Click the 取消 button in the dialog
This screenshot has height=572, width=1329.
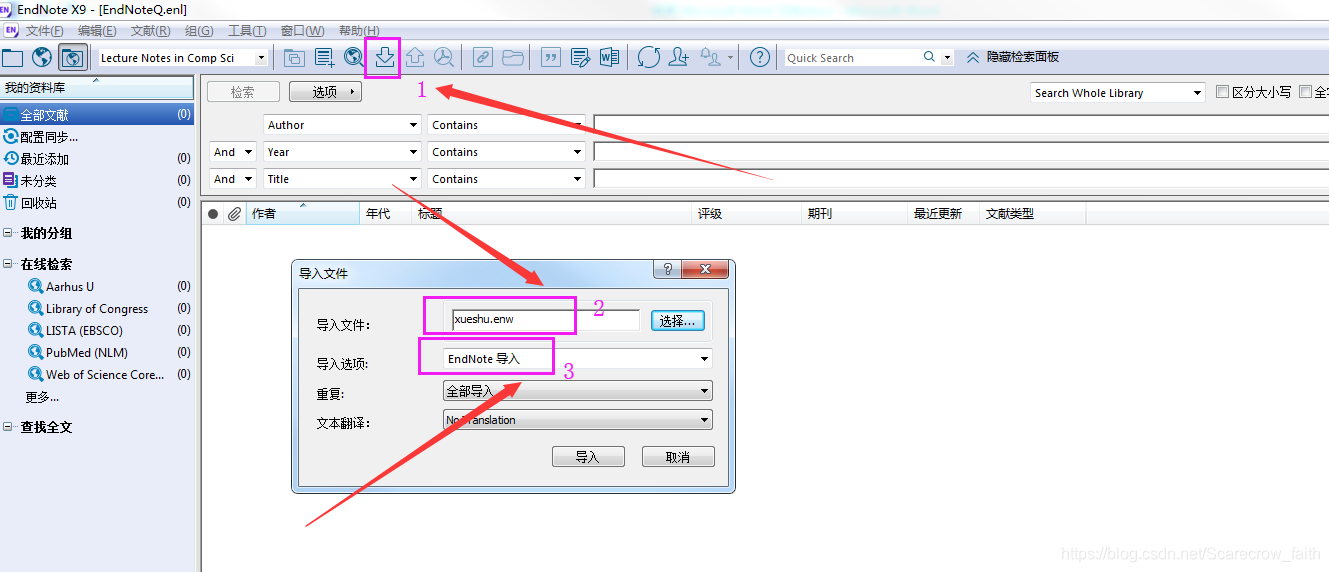point(678,457)
